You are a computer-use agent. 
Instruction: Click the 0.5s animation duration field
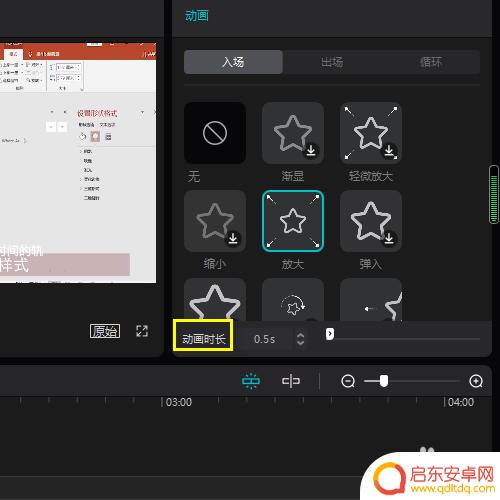265,339
